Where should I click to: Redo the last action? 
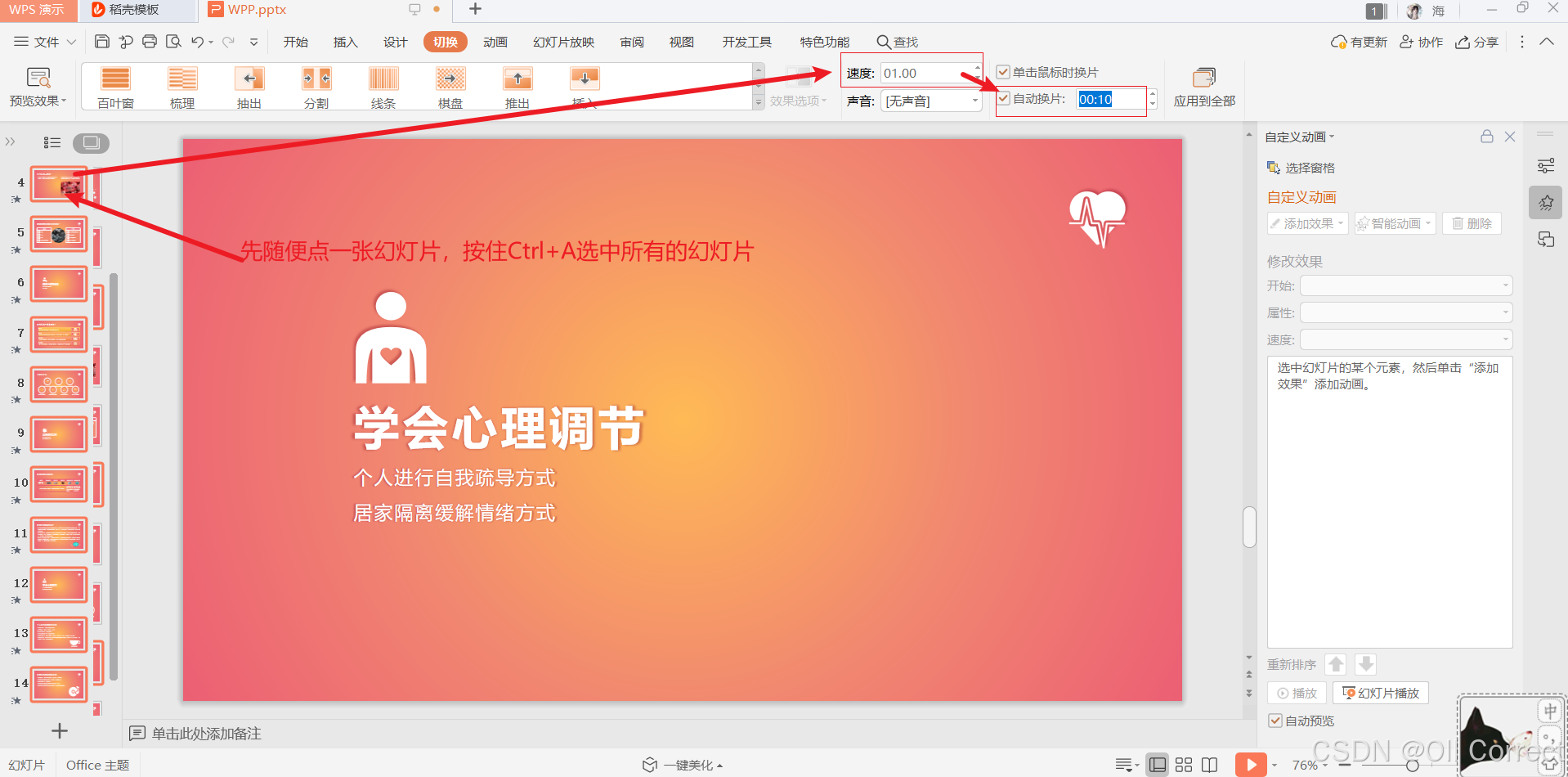pyautogui.click(x=228, y=42)
